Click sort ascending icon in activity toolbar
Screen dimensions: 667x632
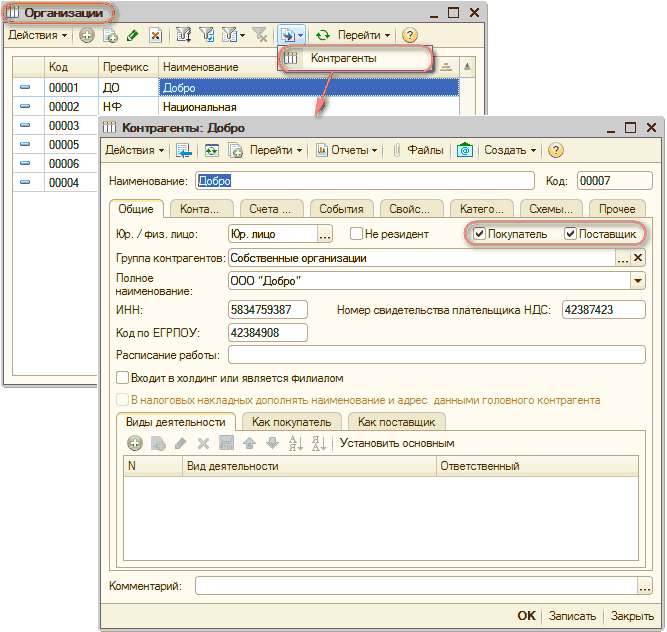tap(295, 443)
